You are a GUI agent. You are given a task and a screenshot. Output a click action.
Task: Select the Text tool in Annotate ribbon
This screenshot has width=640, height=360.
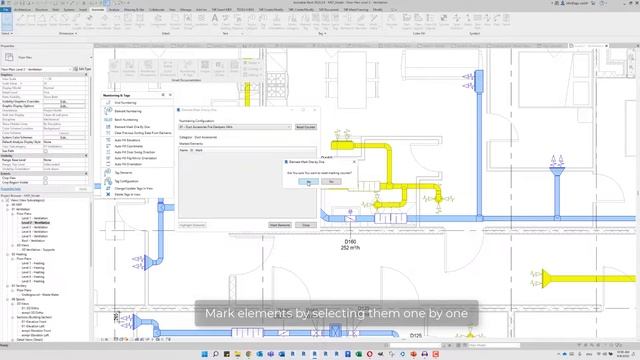(214, 20)
